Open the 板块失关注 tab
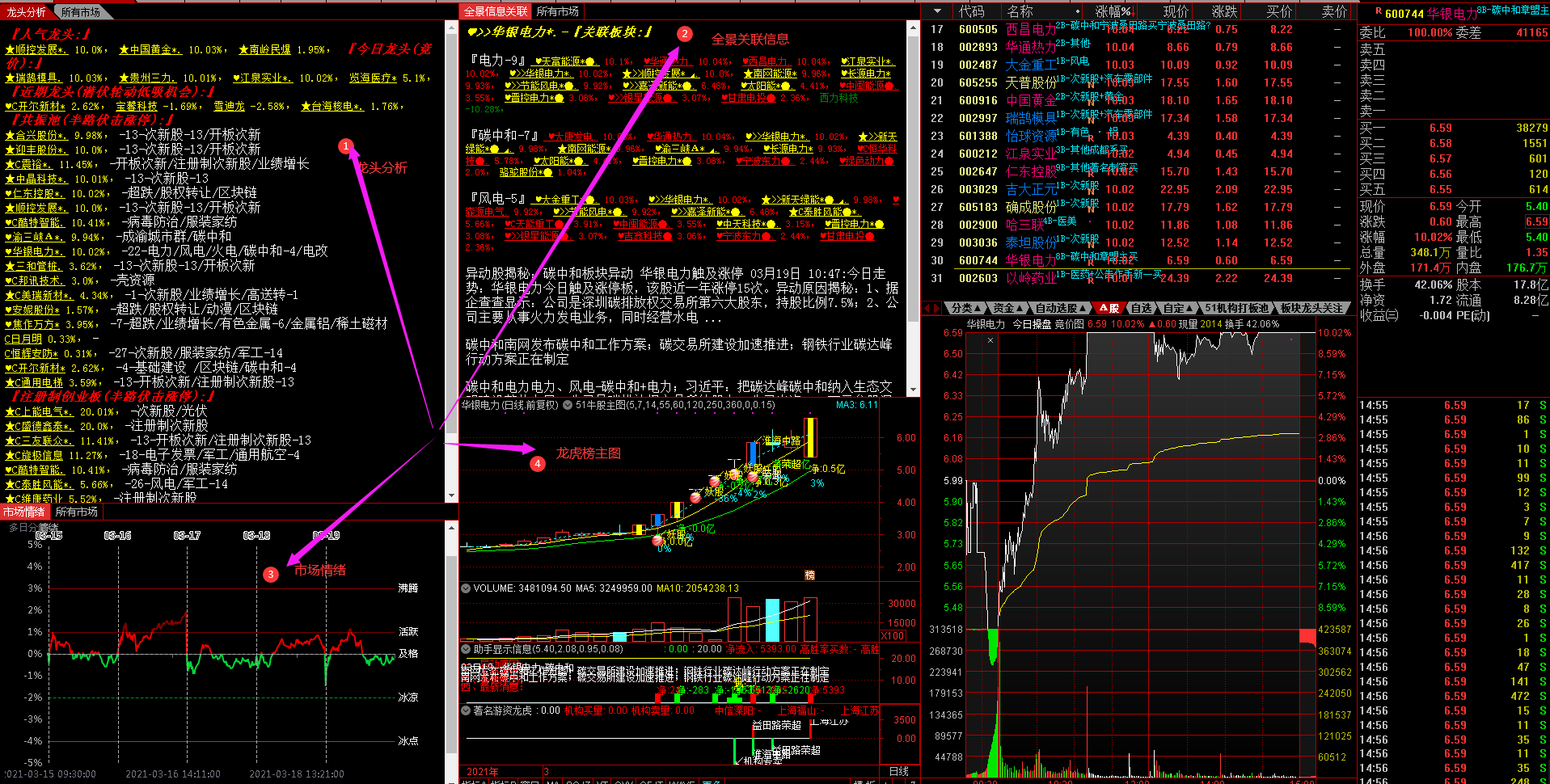 tap(1311, 308)
